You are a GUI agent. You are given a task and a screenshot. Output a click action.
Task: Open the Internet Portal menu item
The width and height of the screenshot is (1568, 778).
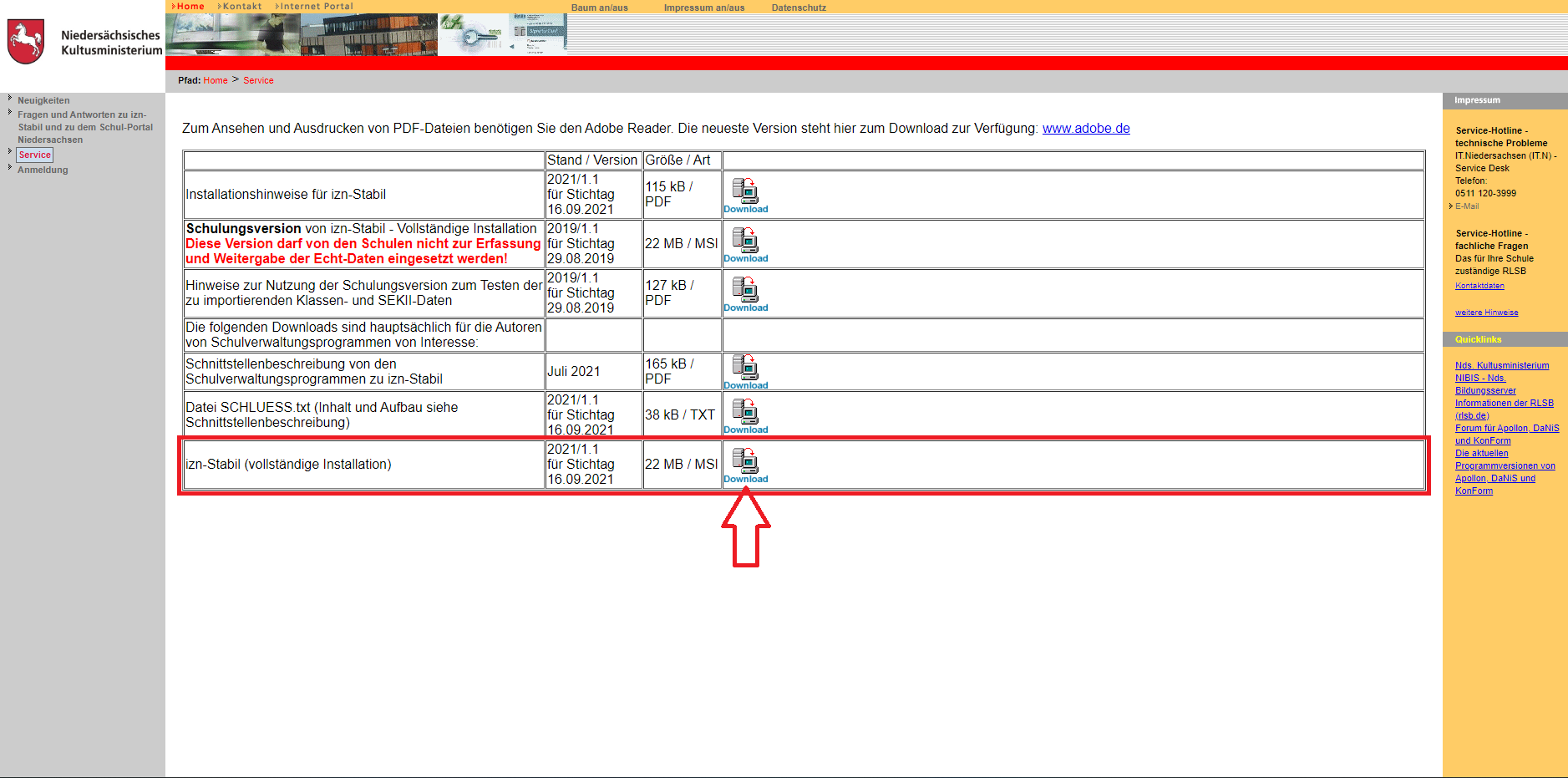click(x=316, y=6)
